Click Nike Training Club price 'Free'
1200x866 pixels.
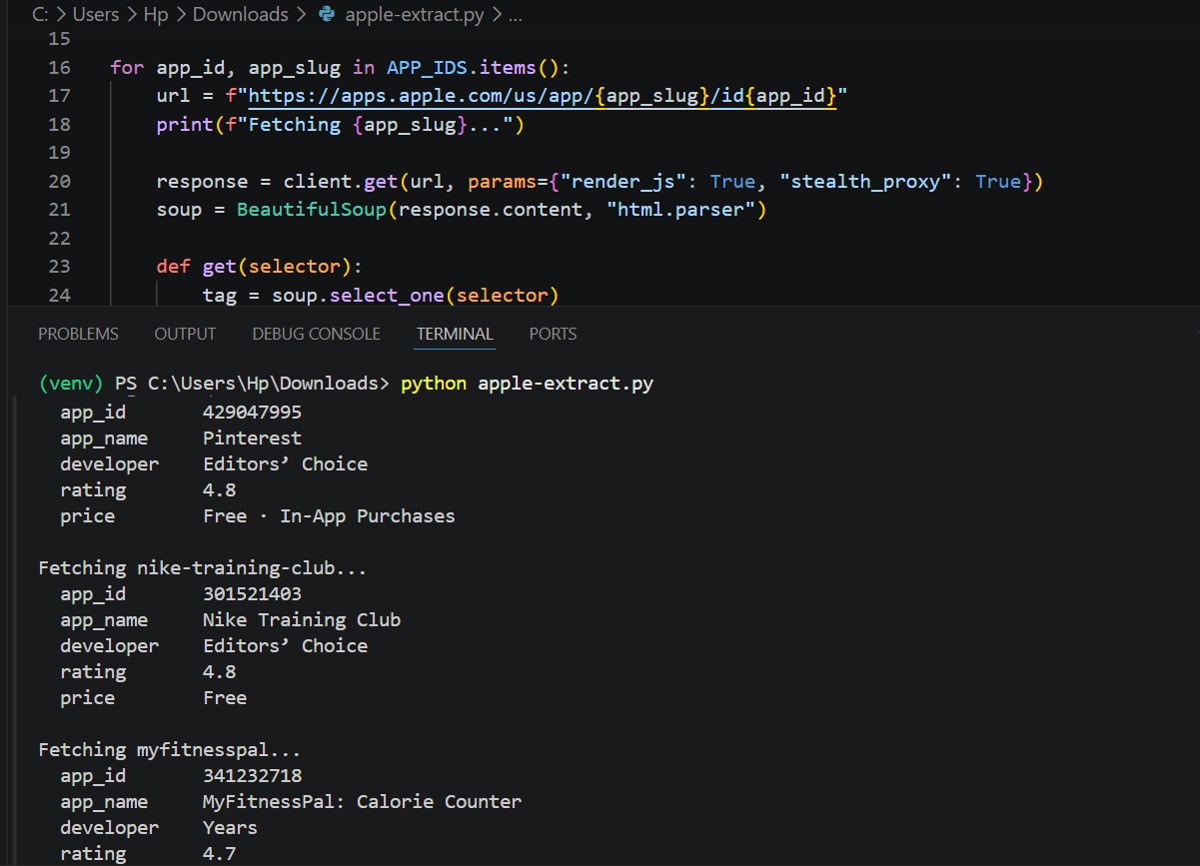[225, 698]
